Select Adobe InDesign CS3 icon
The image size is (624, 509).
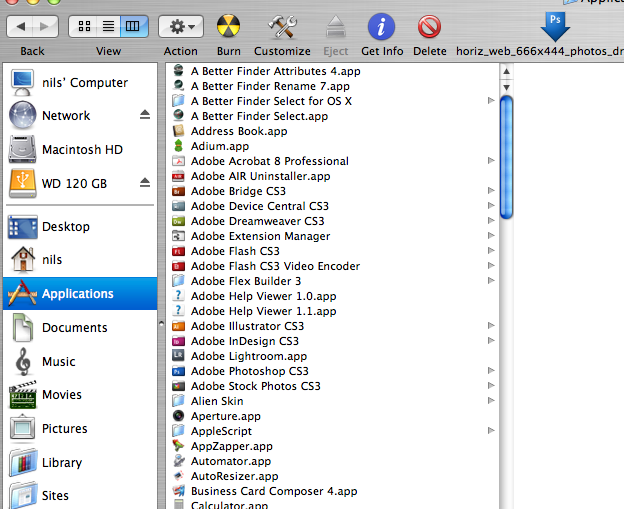tap(178, 341)
